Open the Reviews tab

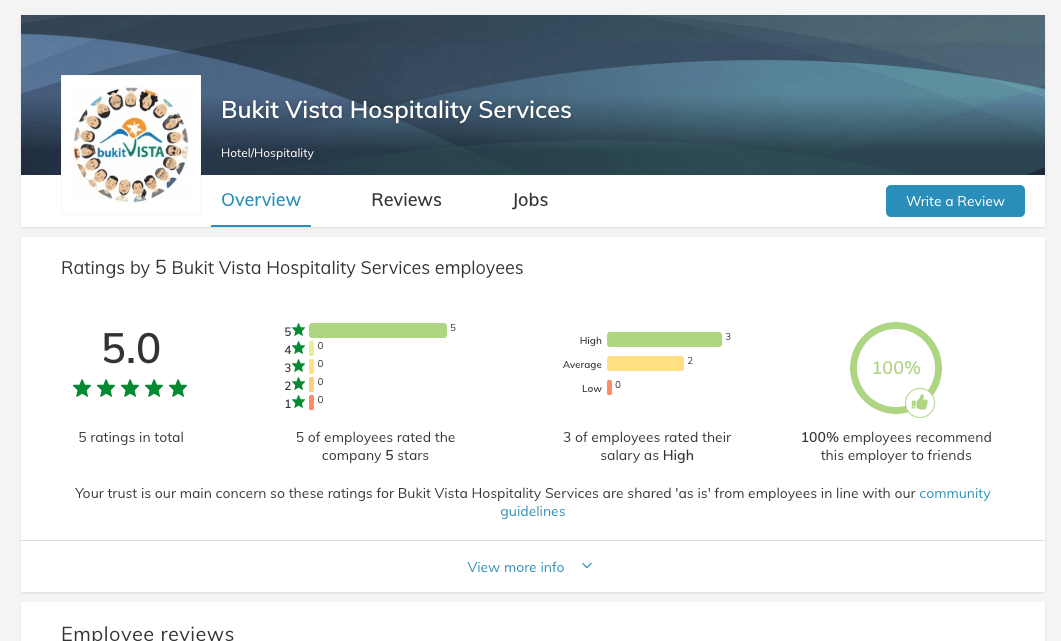pos(406,200)
